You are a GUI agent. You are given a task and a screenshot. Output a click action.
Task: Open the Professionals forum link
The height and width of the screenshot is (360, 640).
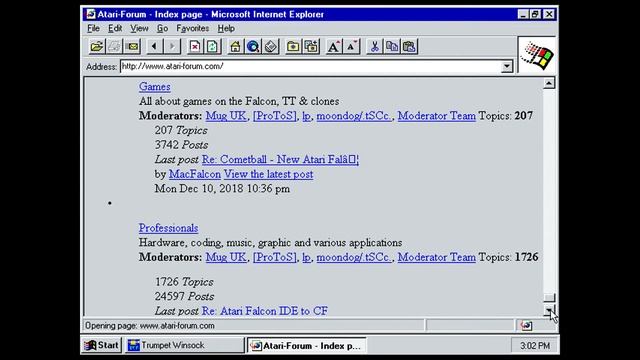click(x=169, y=228)
